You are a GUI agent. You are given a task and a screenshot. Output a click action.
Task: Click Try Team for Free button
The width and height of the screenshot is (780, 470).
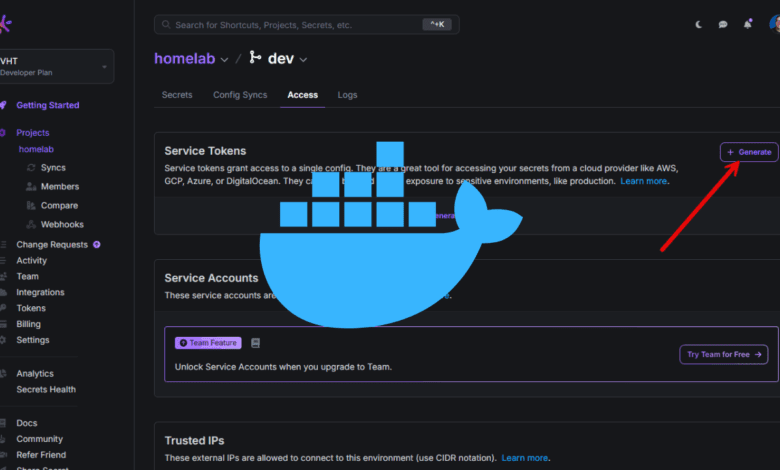[724, 355]
